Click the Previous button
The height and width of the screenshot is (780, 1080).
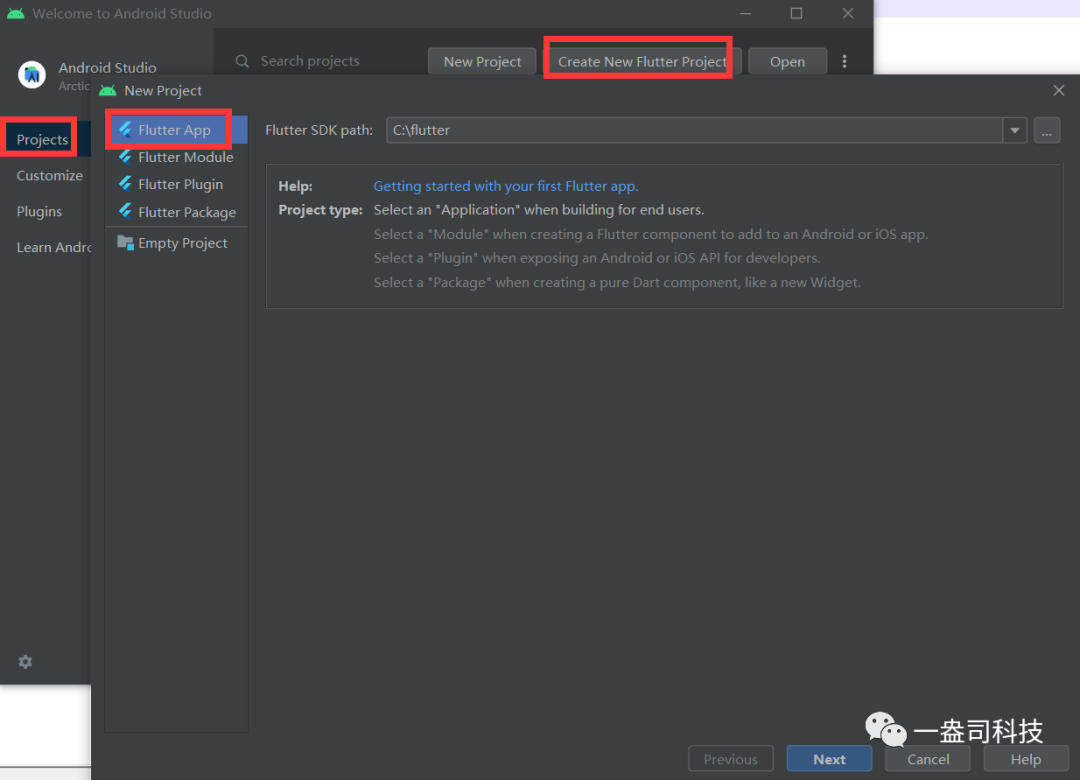pos(731,759)
